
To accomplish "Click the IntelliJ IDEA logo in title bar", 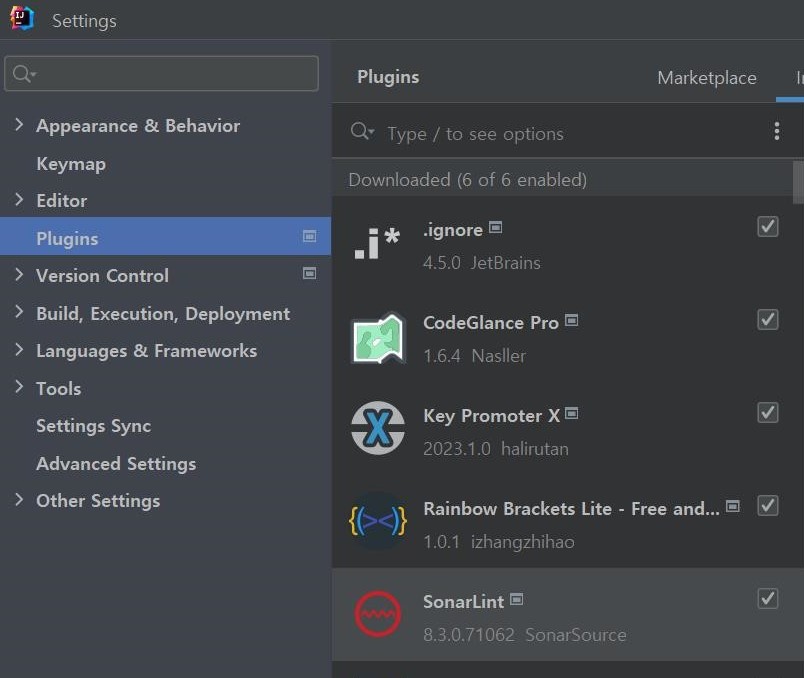I will tap(22, 19).
